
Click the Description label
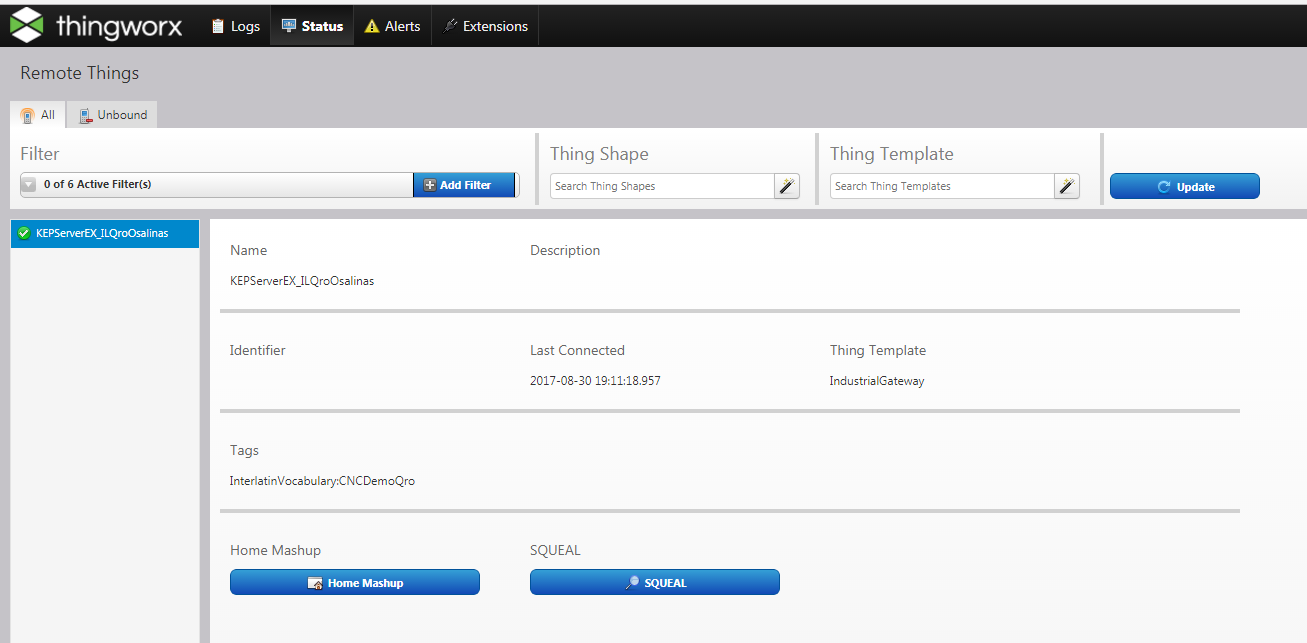coord(565,250)
